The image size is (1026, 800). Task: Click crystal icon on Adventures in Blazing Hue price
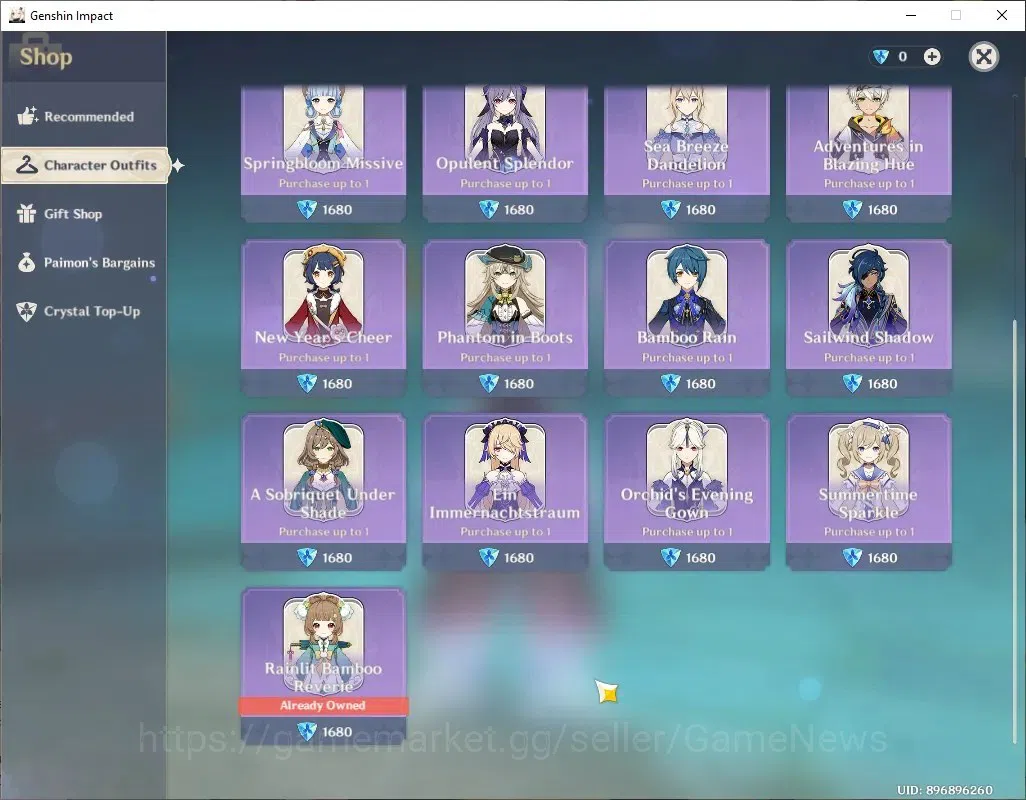[852, 209]
